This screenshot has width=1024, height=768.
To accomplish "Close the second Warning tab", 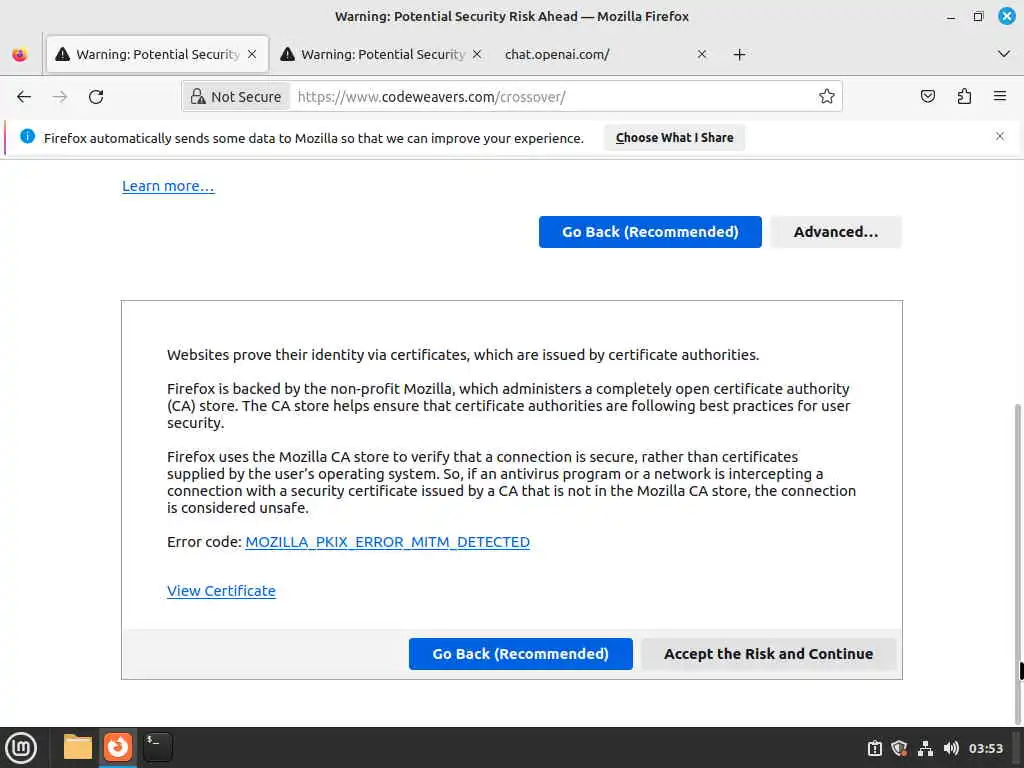I will click(x=477, y=54).
